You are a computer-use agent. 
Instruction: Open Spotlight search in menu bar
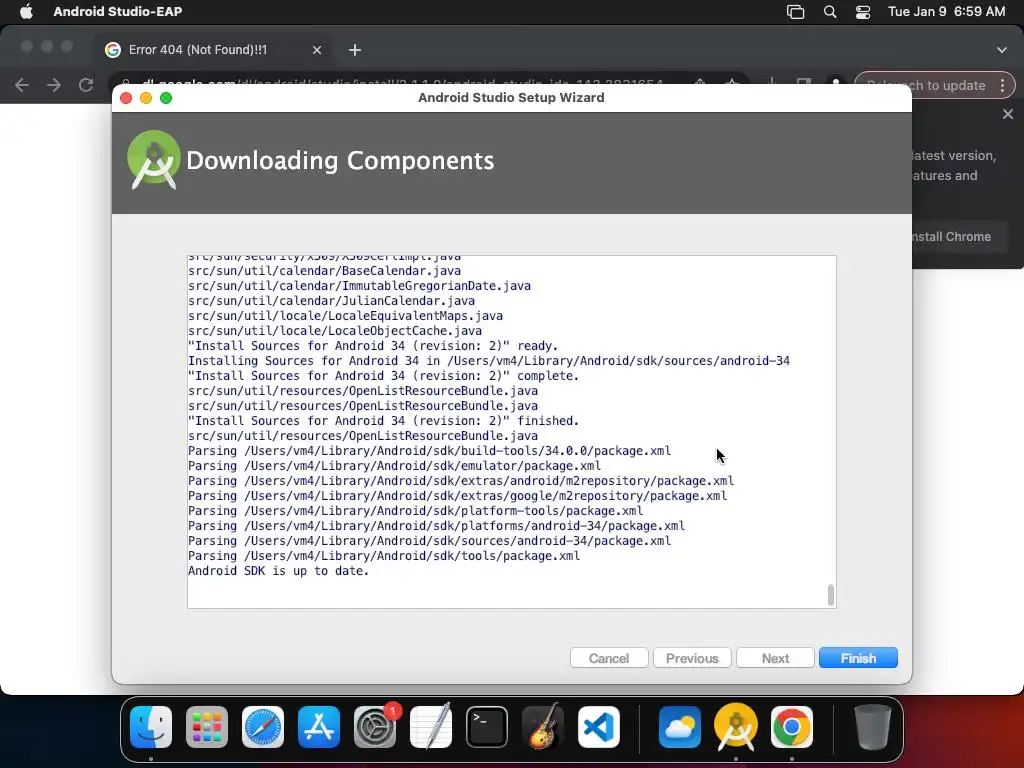[829, 11]
